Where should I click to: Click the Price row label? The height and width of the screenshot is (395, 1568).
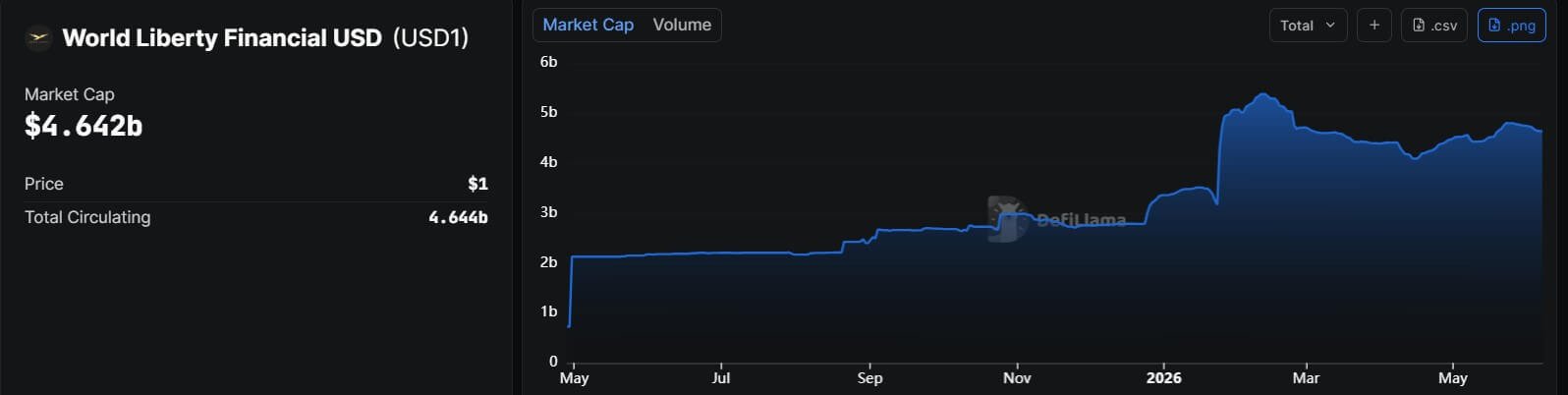pyautogui.click(x=44, y=184)
